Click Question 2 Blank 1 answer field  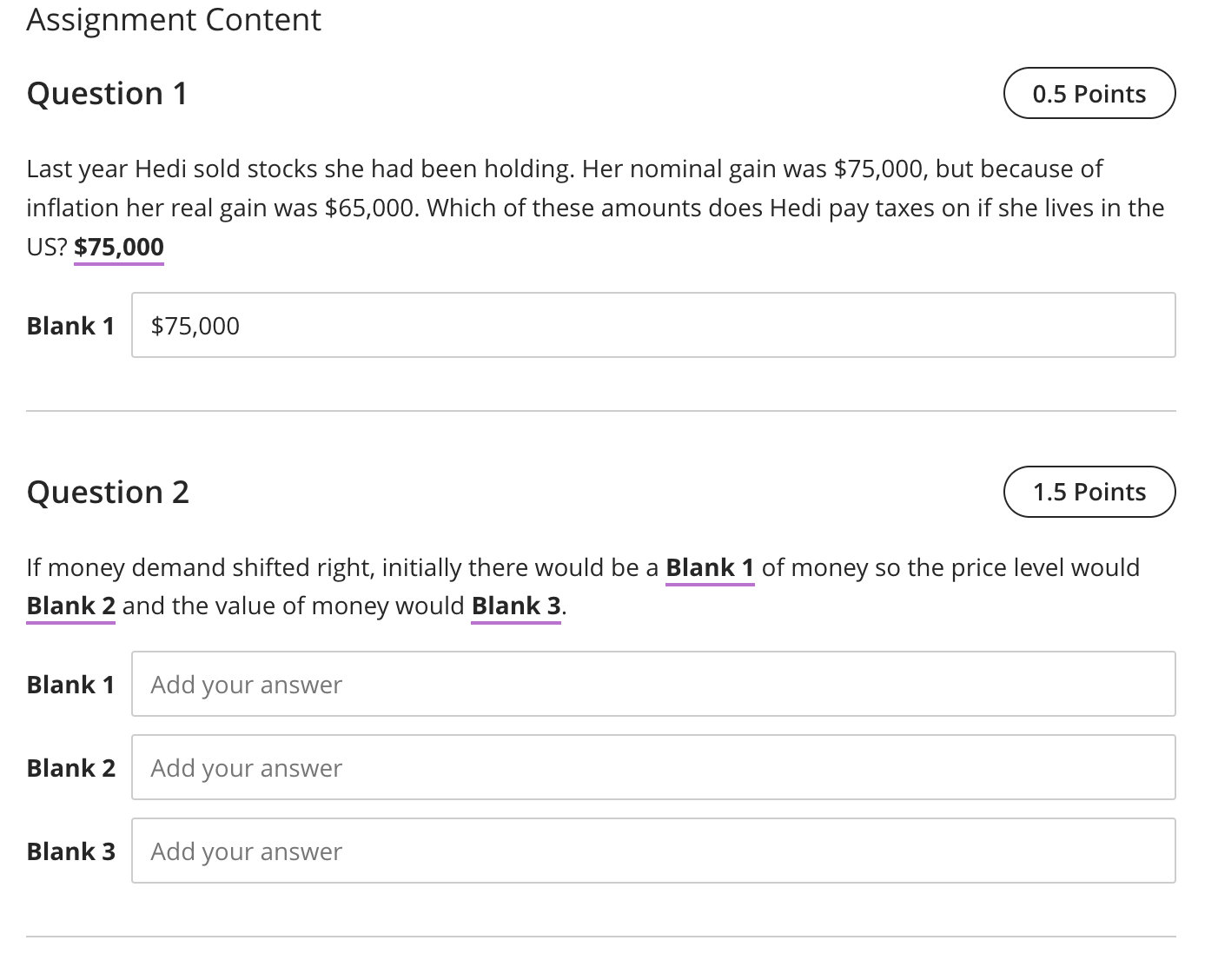(653, 684)
